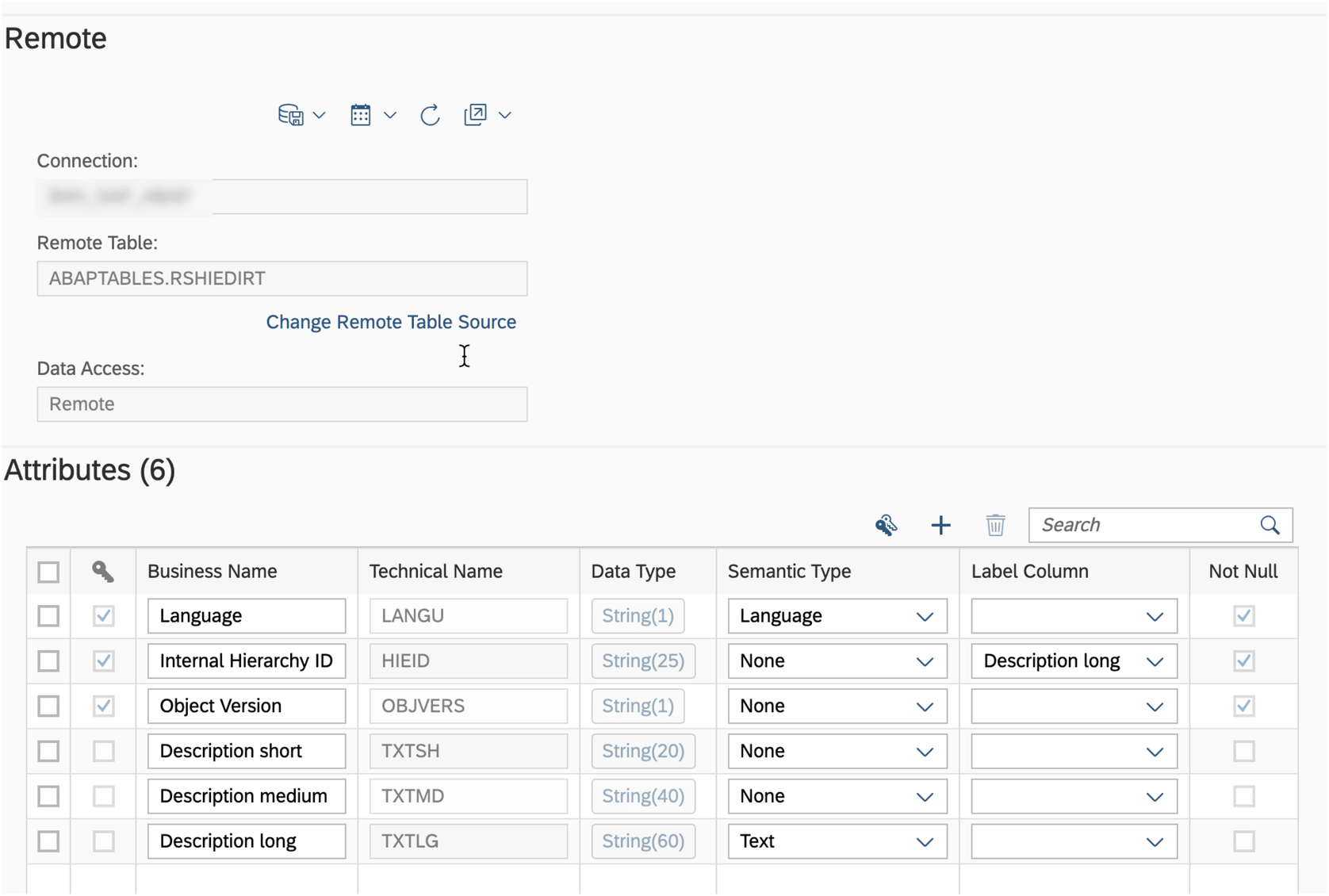Open Semantic Type dropdown for Object Version
The height and width of the screenshot is (896, 1329).
924,706
